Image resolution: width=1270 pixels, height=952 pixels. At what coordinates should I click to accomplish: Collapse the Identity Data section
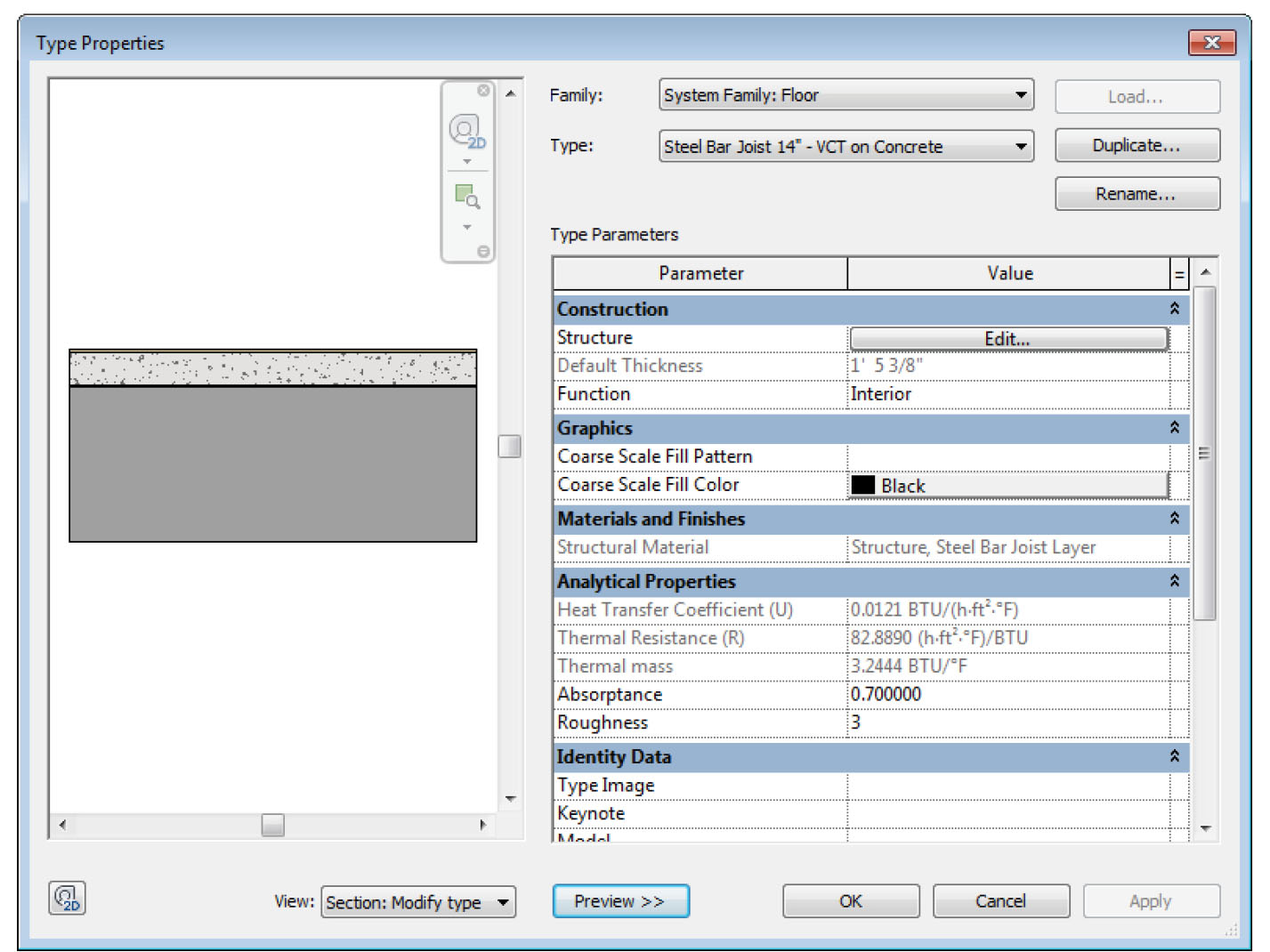[1174, 756]
